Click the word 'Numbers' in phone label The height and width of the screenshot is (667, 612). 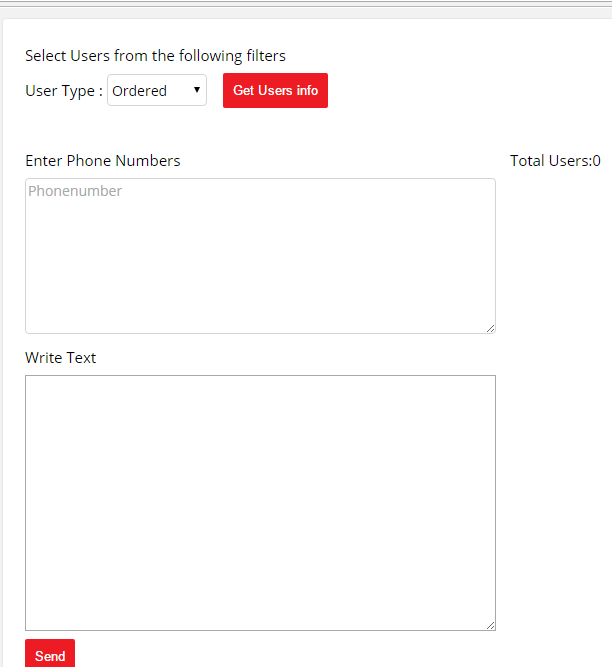[x=148, y=161]
